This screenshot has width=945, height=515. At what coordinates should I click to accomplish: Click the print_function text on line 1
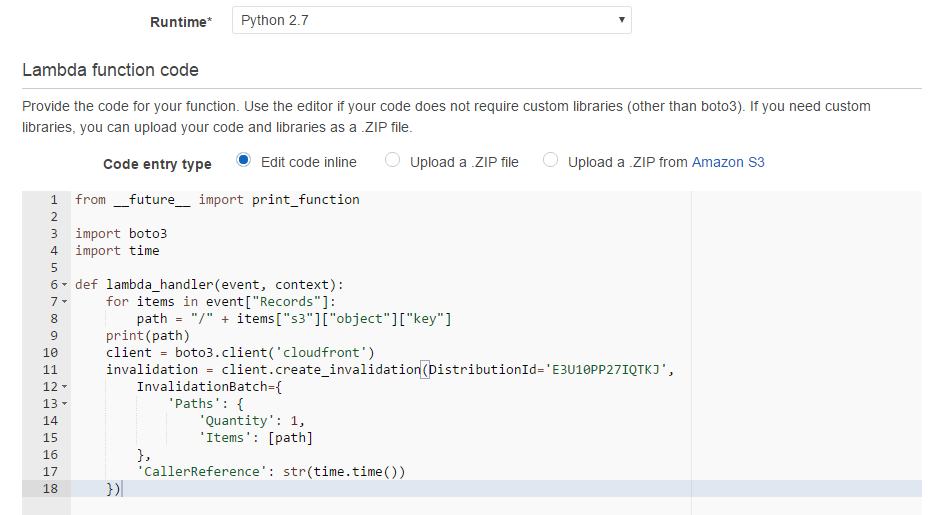[306, 200]
